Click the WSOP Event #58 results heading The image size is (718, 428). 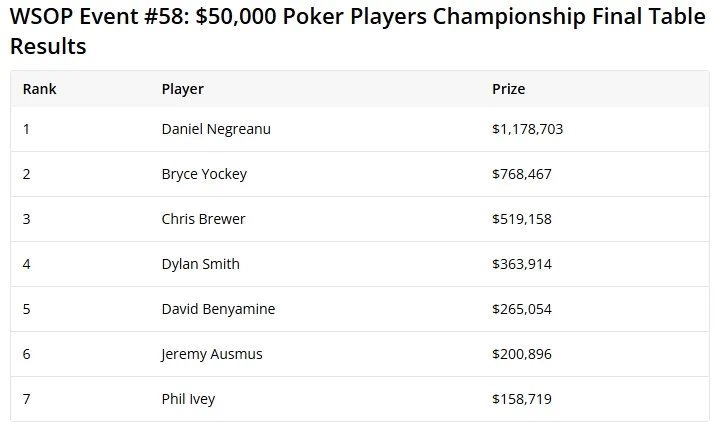pos(358,31)
